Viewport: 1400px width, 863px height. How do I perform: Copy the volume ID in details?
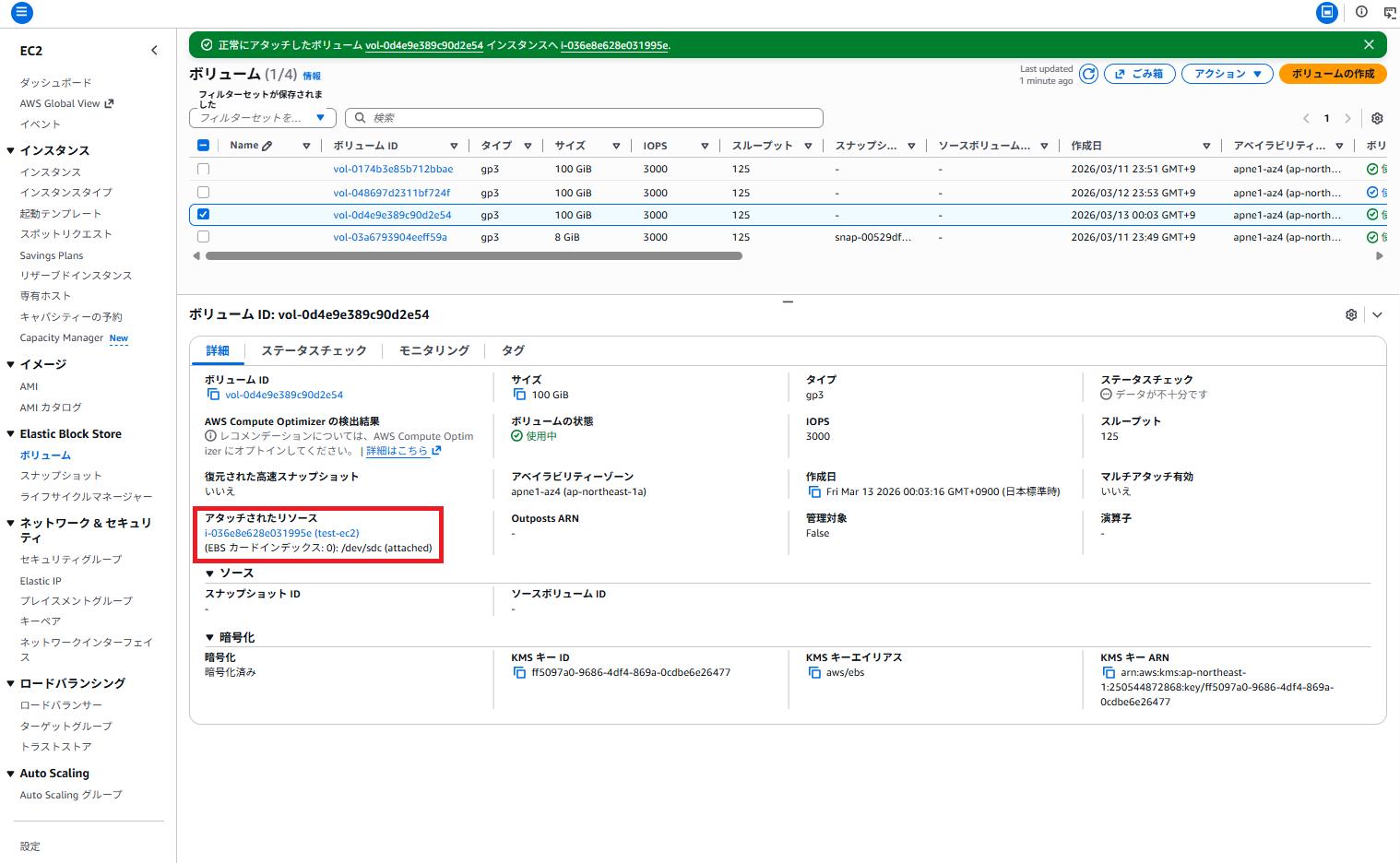click(213, 395)
